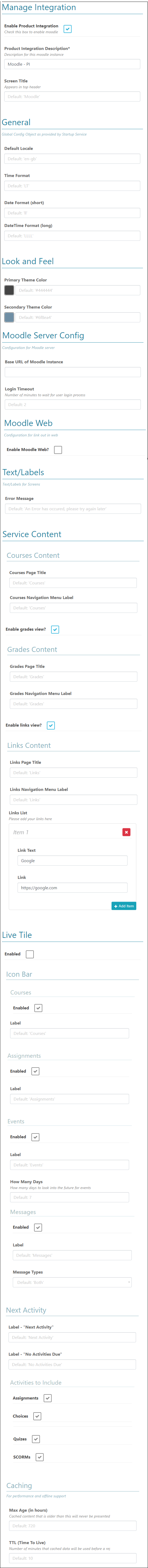Disable the Enable grades view checkbox

point(55,629)
